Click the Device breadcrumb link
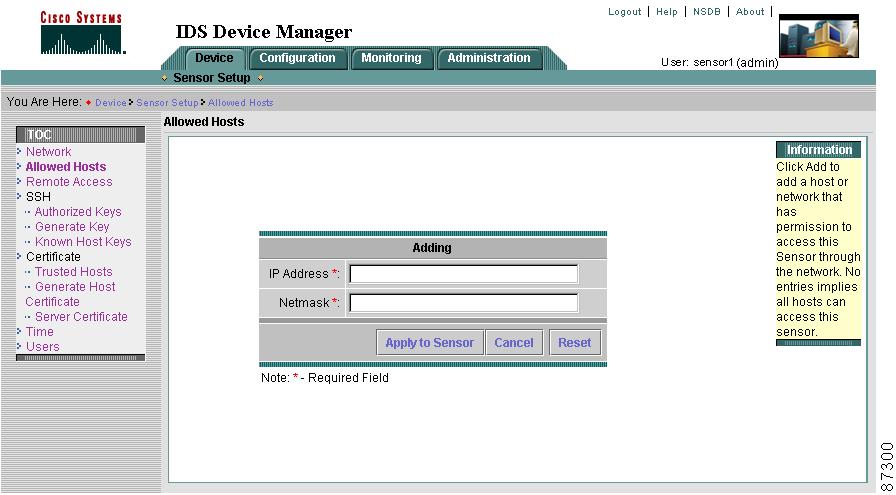Screen dimensions: 896x495 [111, 103]
